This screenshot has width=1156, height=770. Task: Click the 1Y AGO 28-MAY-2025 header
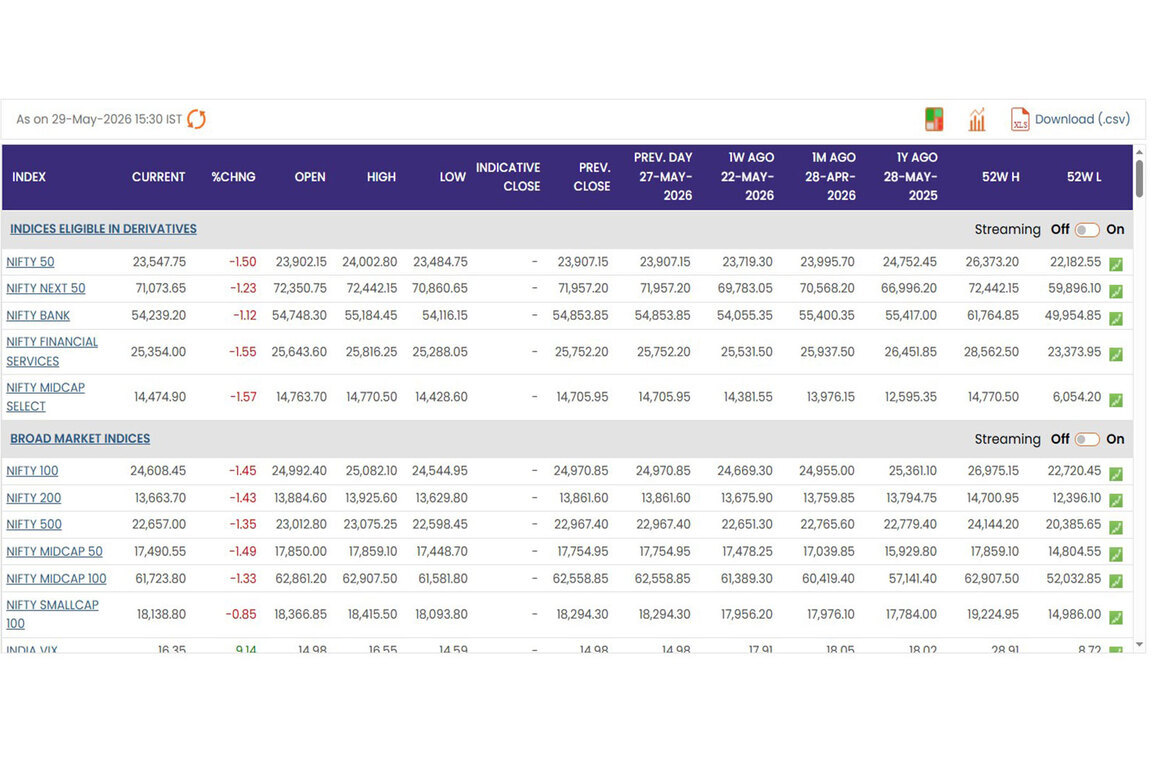point(910,176)
